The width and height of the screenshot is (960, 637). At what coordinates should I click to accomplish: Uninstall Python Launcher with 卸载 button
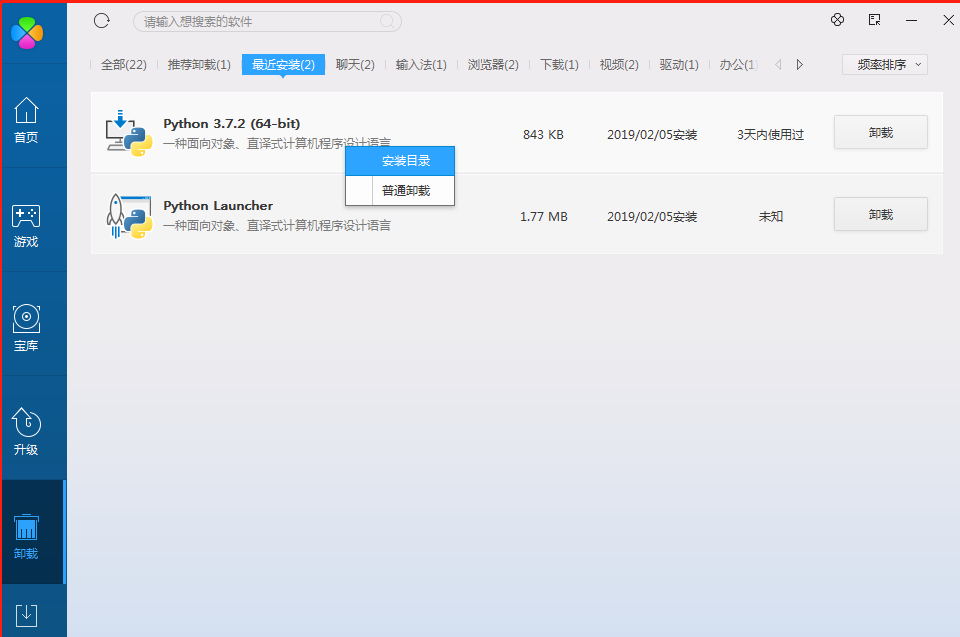tap(880, 214)
